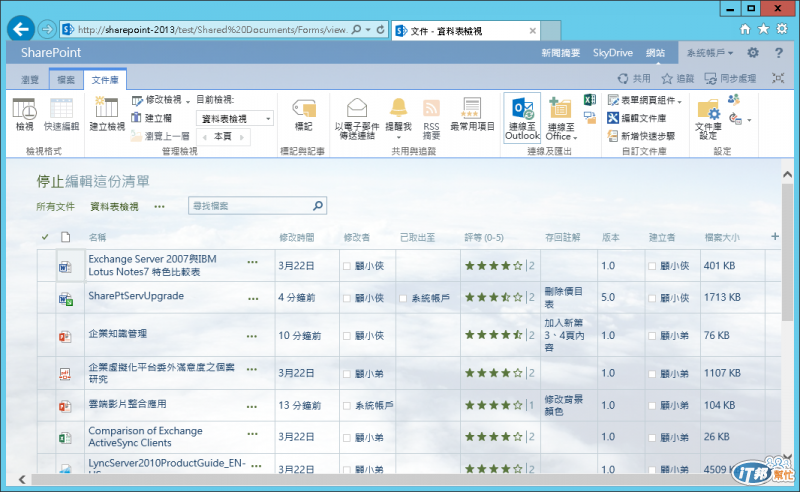
Task: Click the focus on content icon
Action: click(x=778, y=78)
